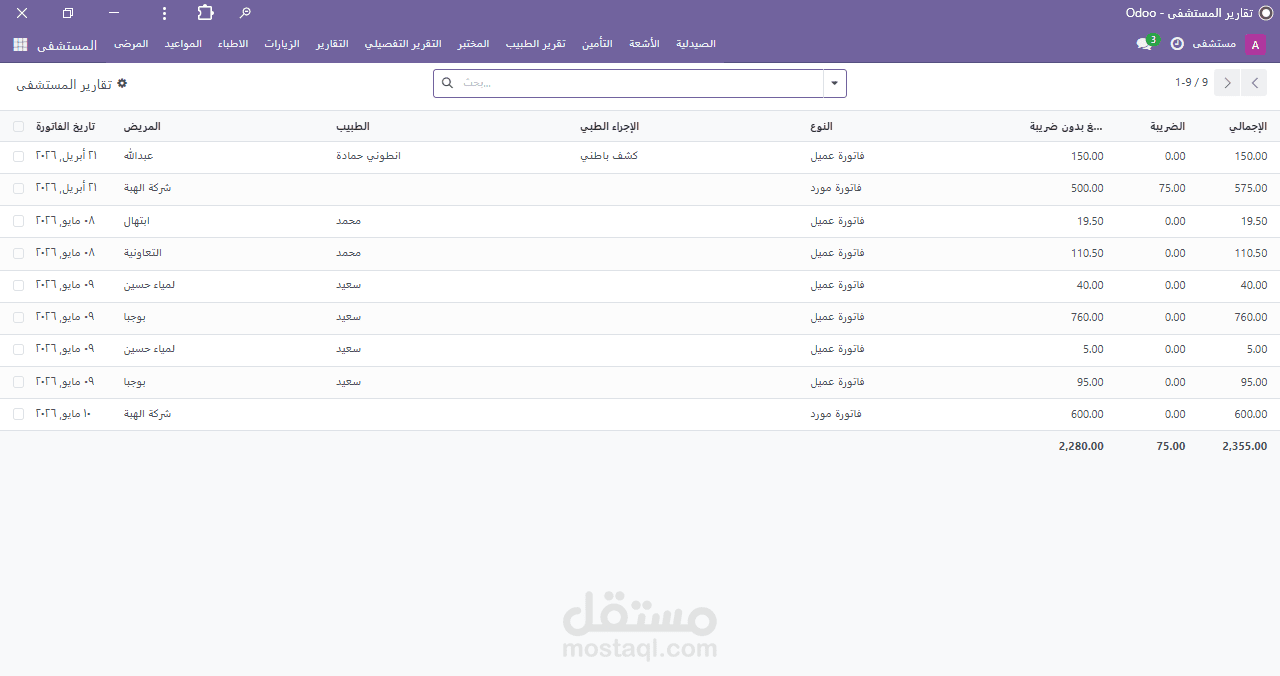This screenshot has height=676, width=1280.
Task: Open the الاطباء menu
Action: pyautogui.click(x=233, y=44)
